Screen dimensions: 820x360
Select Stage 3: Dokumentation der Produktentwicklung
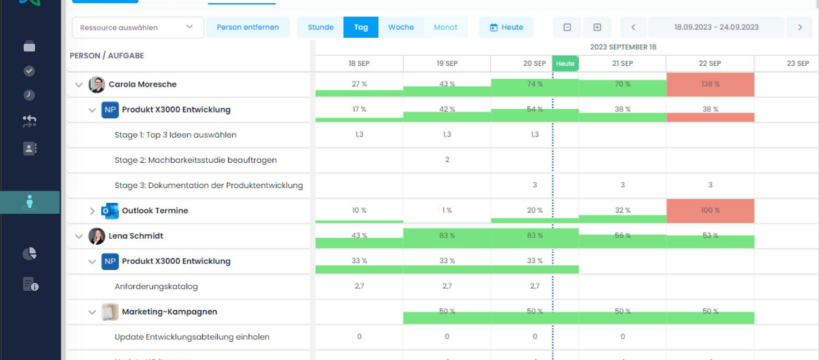click(209, 185)
